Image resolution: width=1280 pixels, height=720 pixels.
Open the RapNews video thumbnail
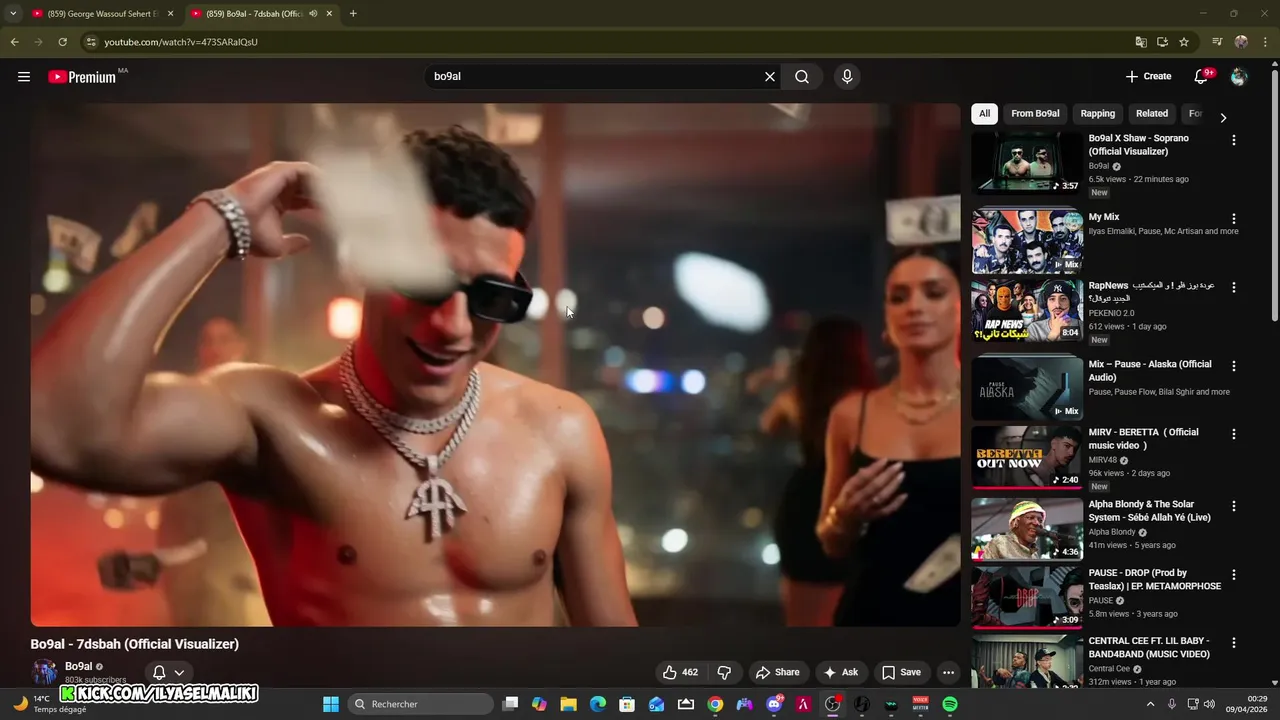click(1027, 310)
